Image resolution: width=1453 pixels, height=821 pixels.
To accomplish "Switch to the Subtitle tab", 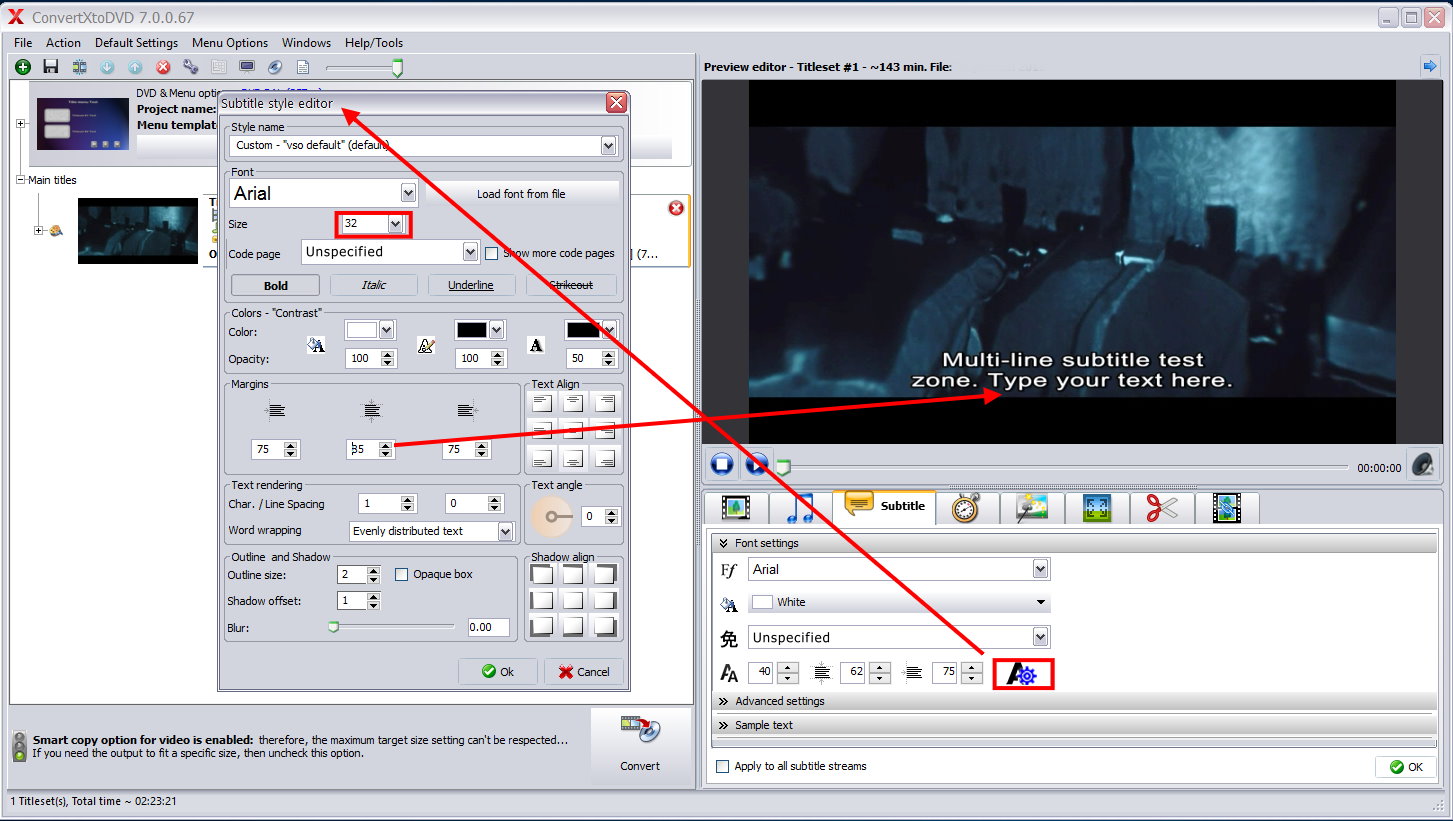I will click(883, 506).
